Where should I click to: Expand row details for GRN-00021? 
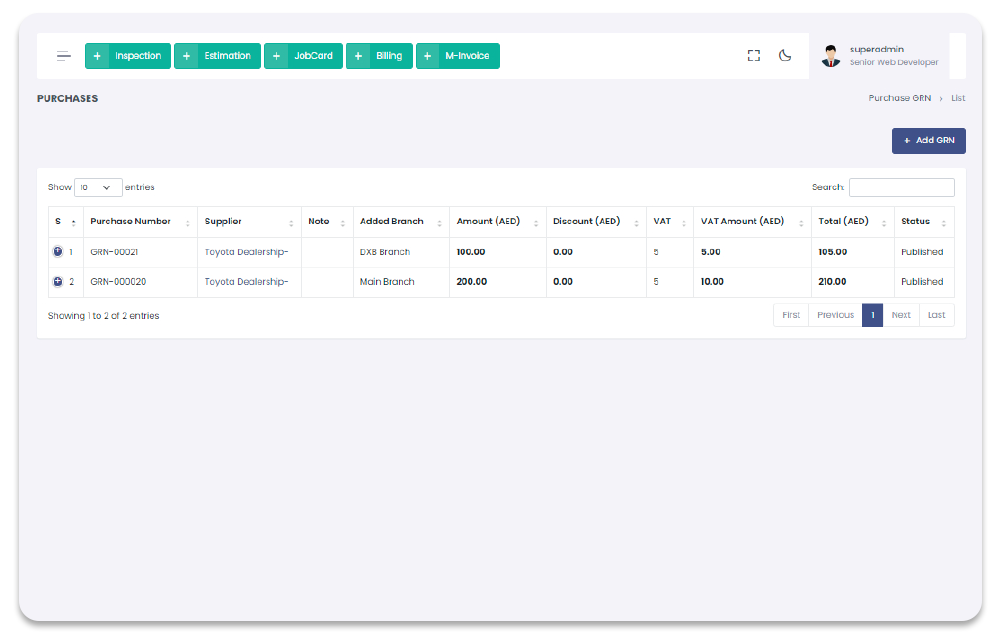pos(57,252)
